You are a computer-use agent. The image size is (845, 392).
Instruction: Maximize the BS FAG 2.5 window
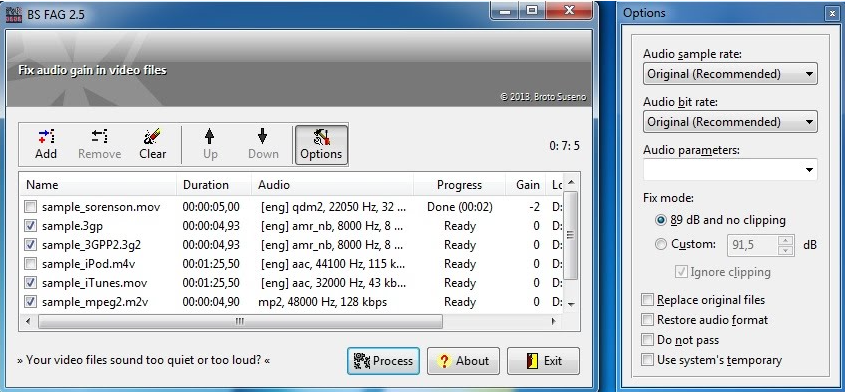tap(532, 10)
